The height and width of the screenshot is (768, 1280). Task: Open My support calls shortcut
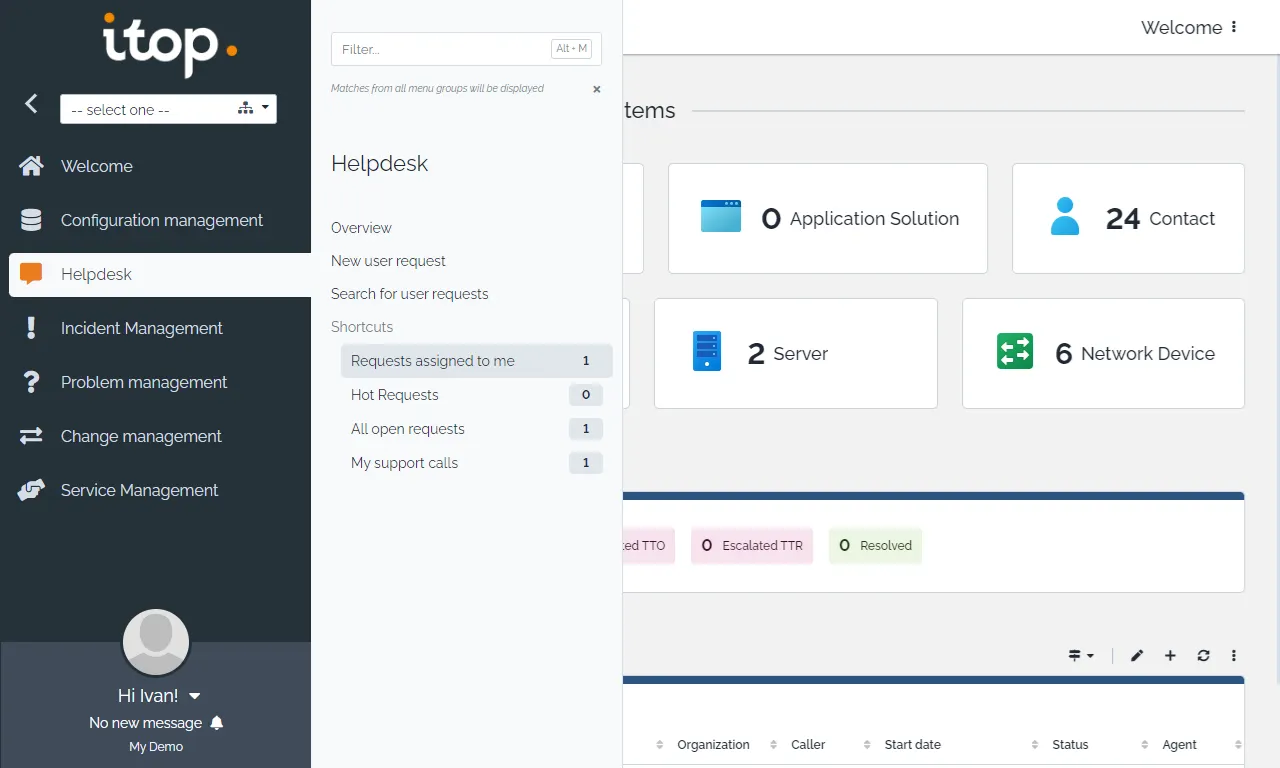476,463
